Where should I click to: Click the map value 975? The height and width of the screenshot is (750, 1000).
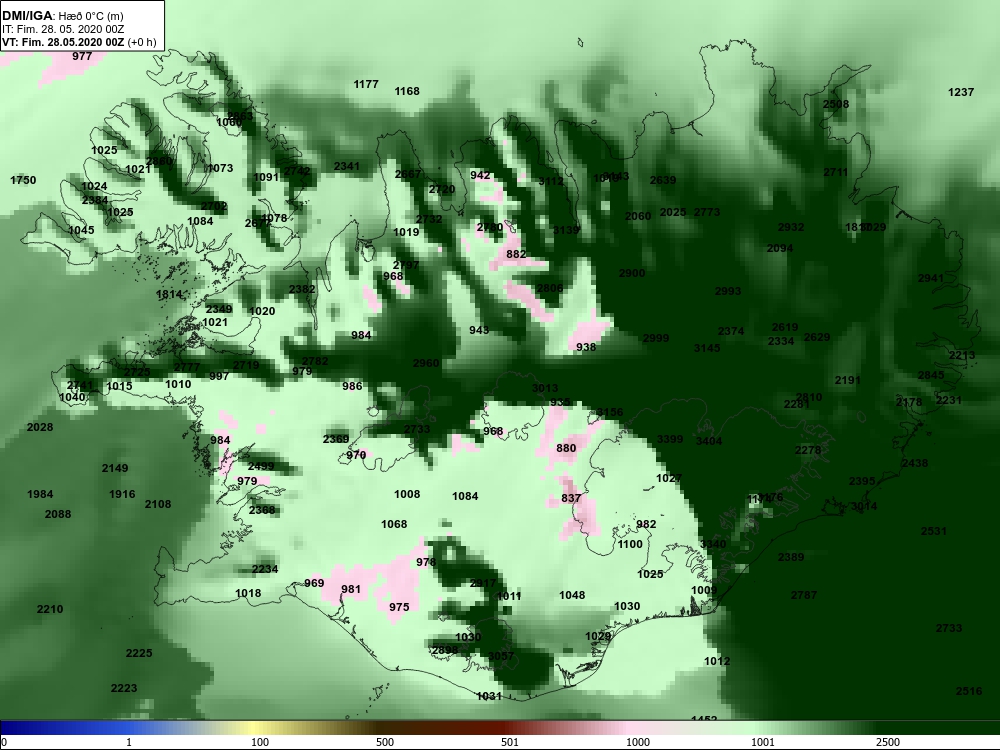pos(399,607)
